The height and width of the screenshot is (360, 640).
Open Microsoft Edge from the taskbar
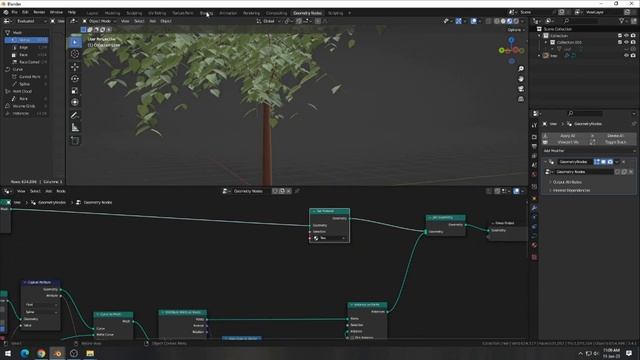click(x=24, y=353)
